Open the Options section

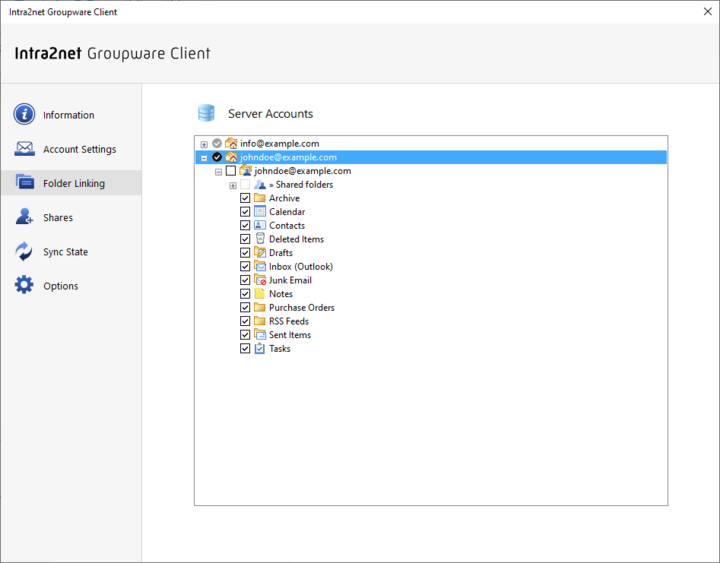pyautogui.click(x=71, y=286)
